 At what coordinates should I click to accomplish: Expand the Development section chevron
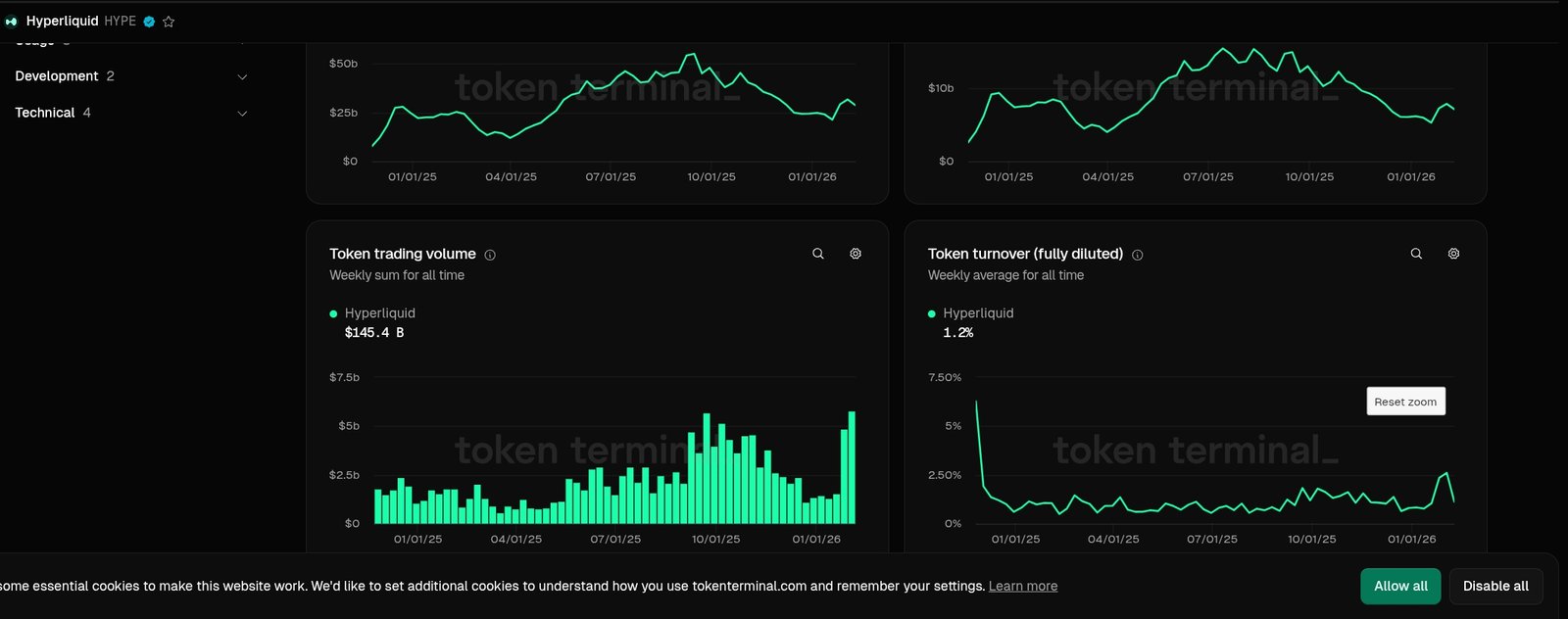242,76
